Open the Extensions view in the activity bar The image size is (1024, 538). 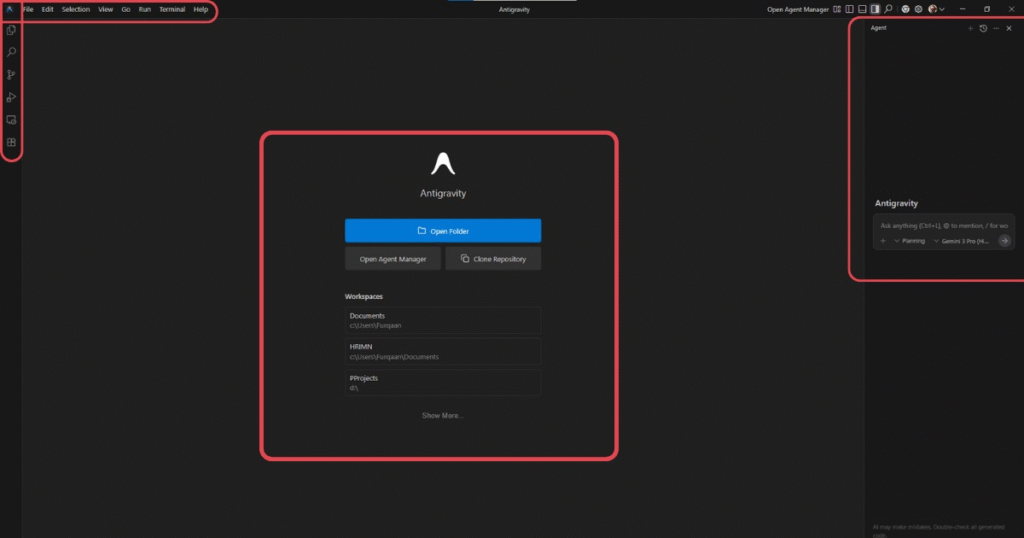[11, 142]
